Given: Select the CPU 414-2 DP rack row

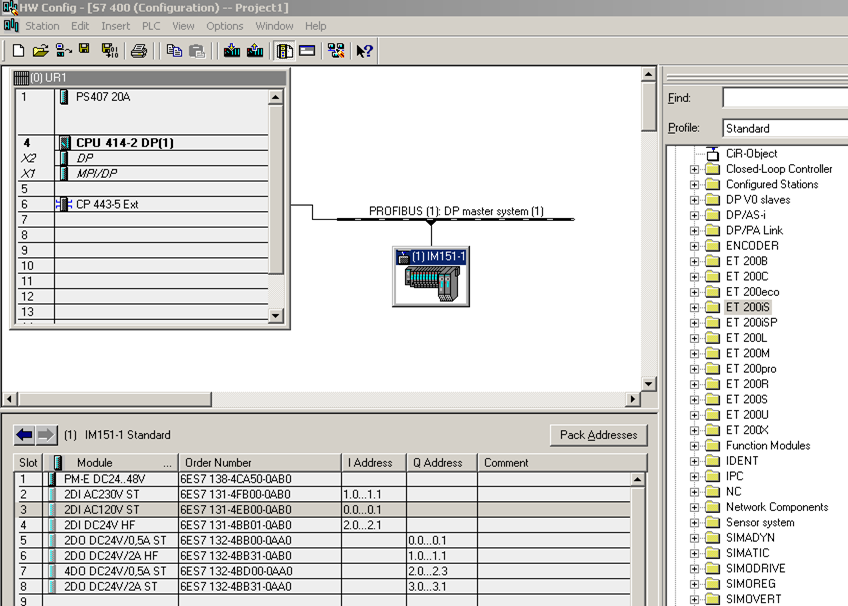Looking at the screenshot, I should 125,143.
